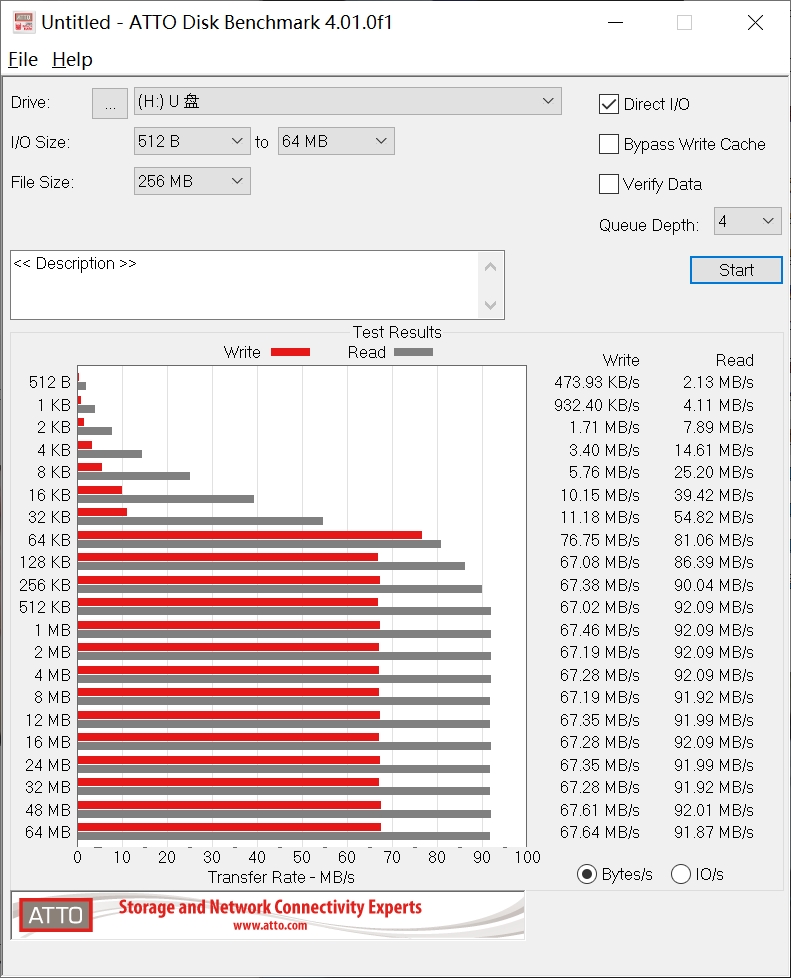This screenshot has width=791, height=978.
Task: Click inside the Description text box
Action: [x=245, y=285]
